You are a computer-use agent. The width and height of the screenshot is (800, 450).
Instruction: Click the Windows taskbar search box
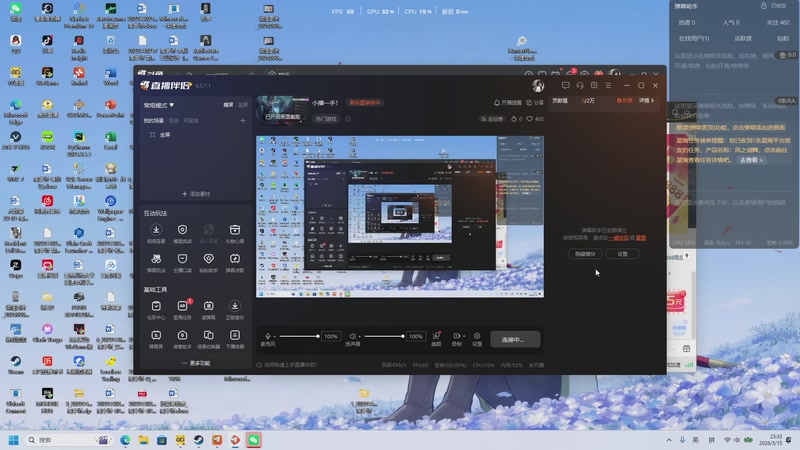(x=69, y=440)
